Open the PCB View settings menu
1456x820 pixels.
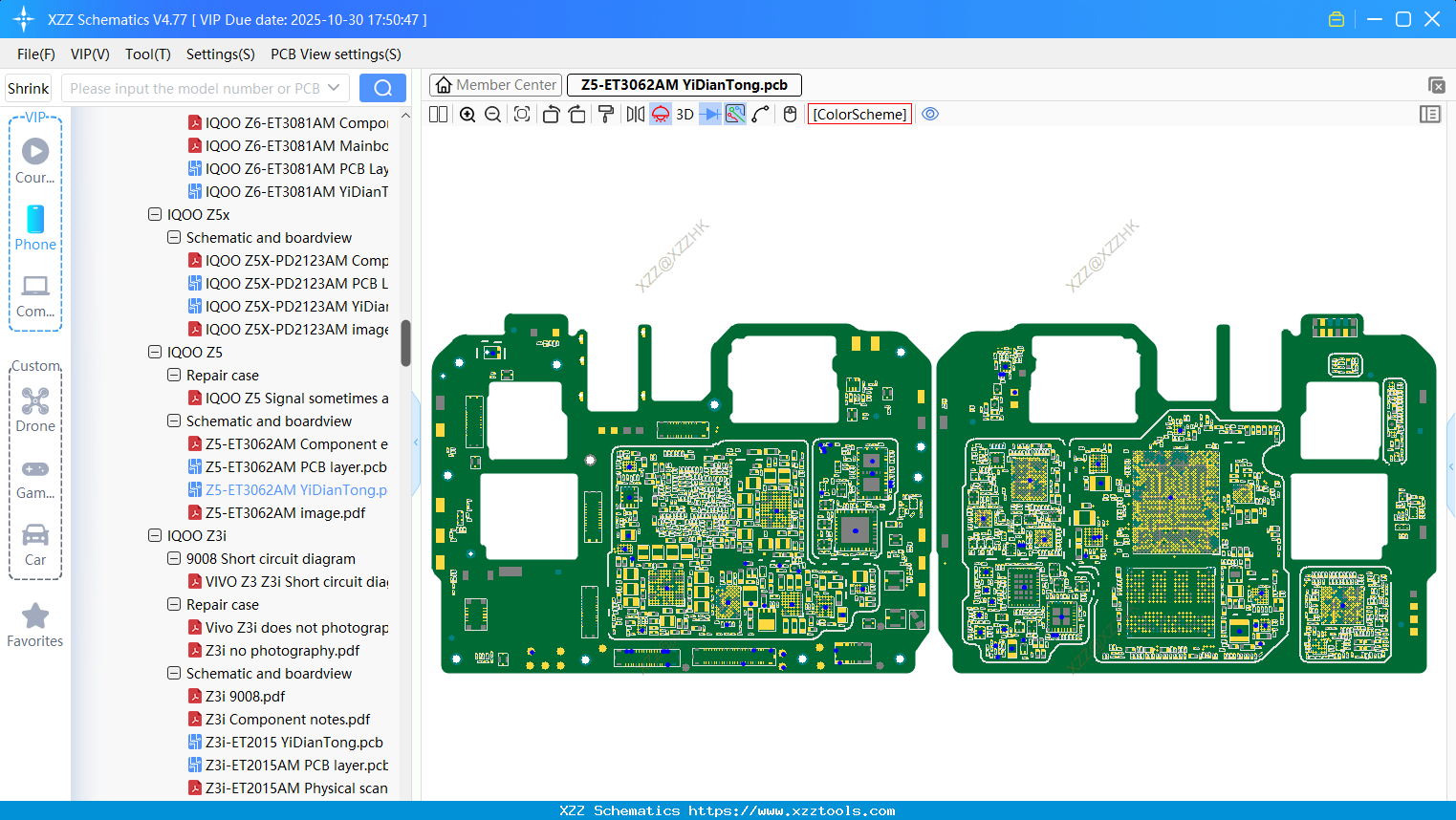tap(336, 54)
